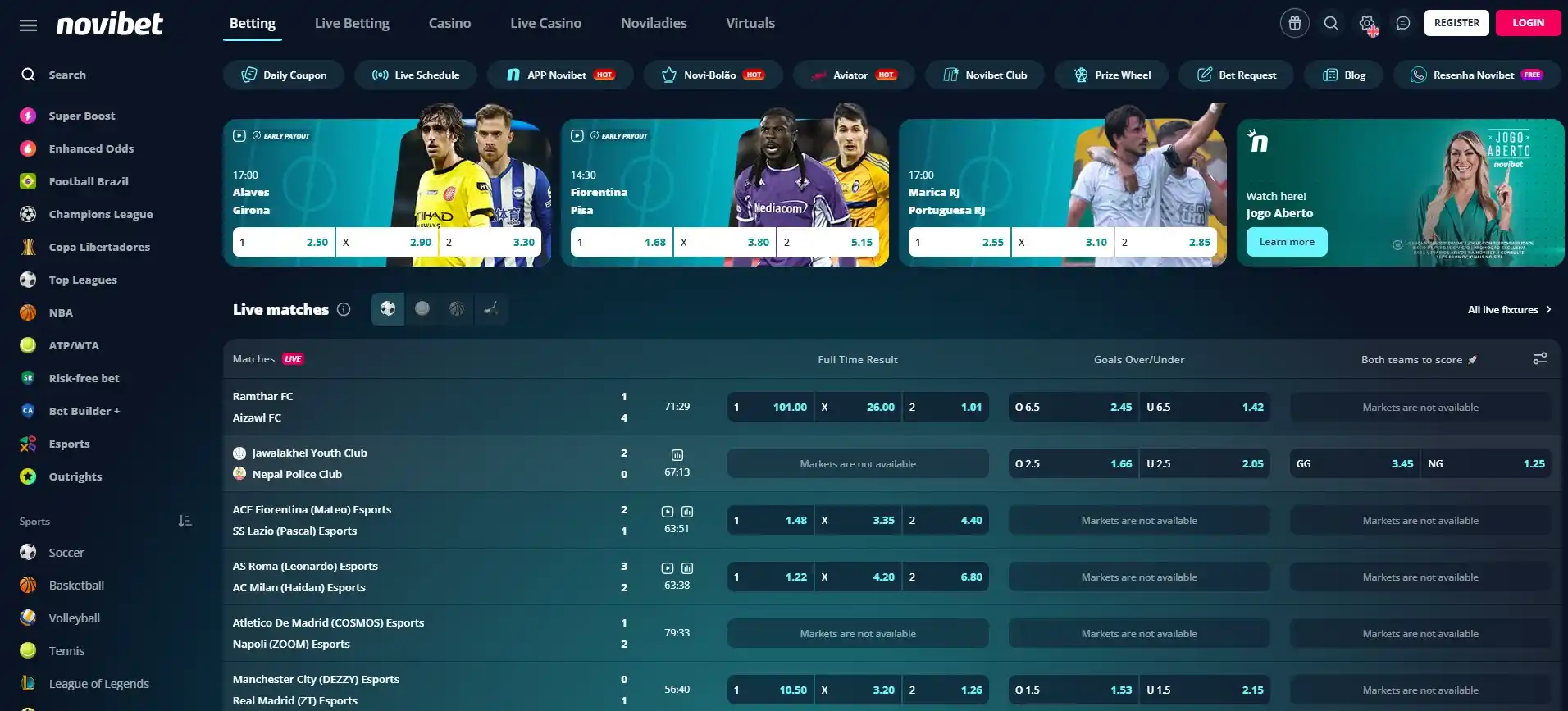Select Aizawl FC win odds 1.01
This screenshot has width=1568, height=711.
946,407
